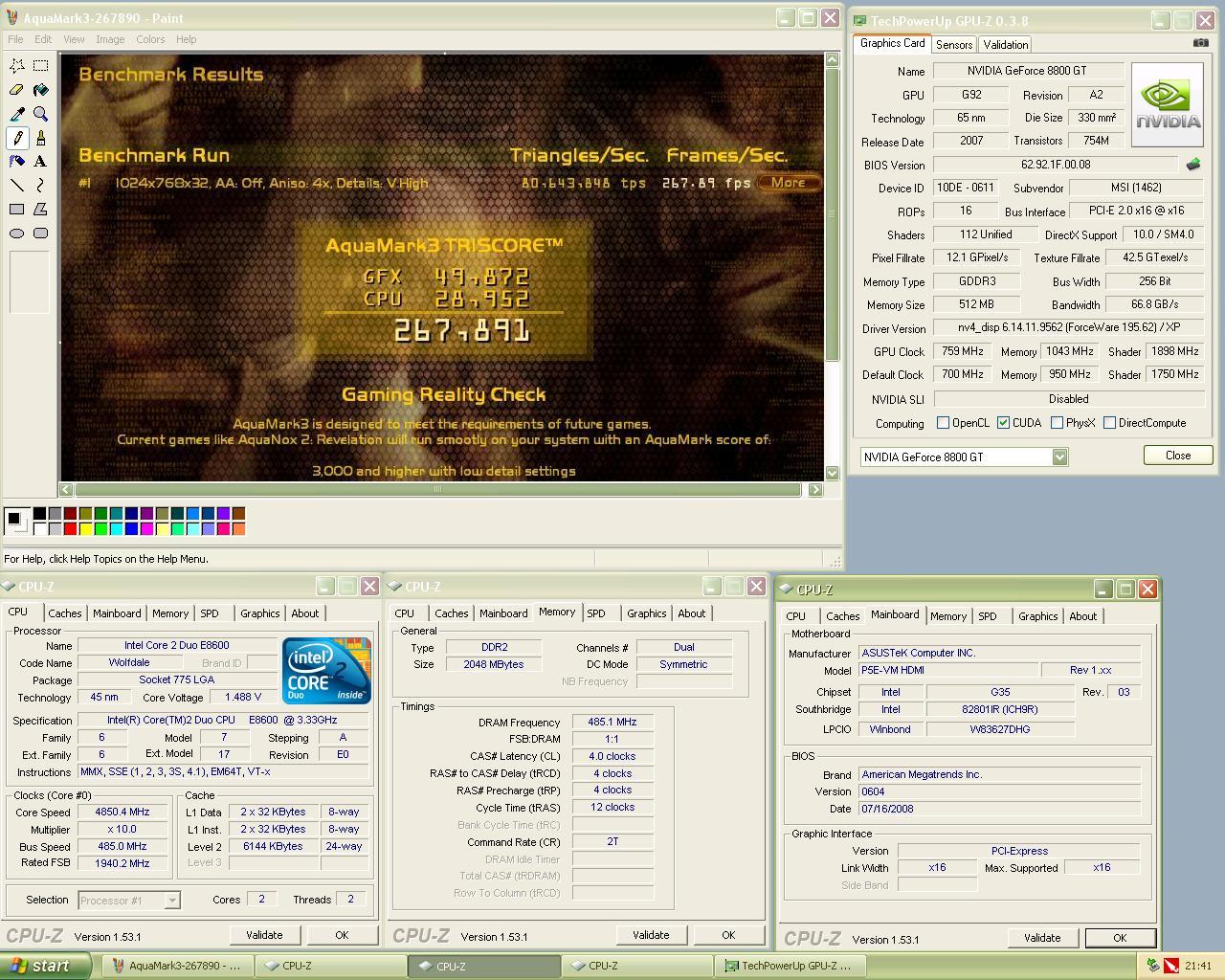Screen dimensions: 1225x980
Task: Open Caches tab in the leftmost CPU-Z window
Action: pyautogui.click(x=65, y=613)
